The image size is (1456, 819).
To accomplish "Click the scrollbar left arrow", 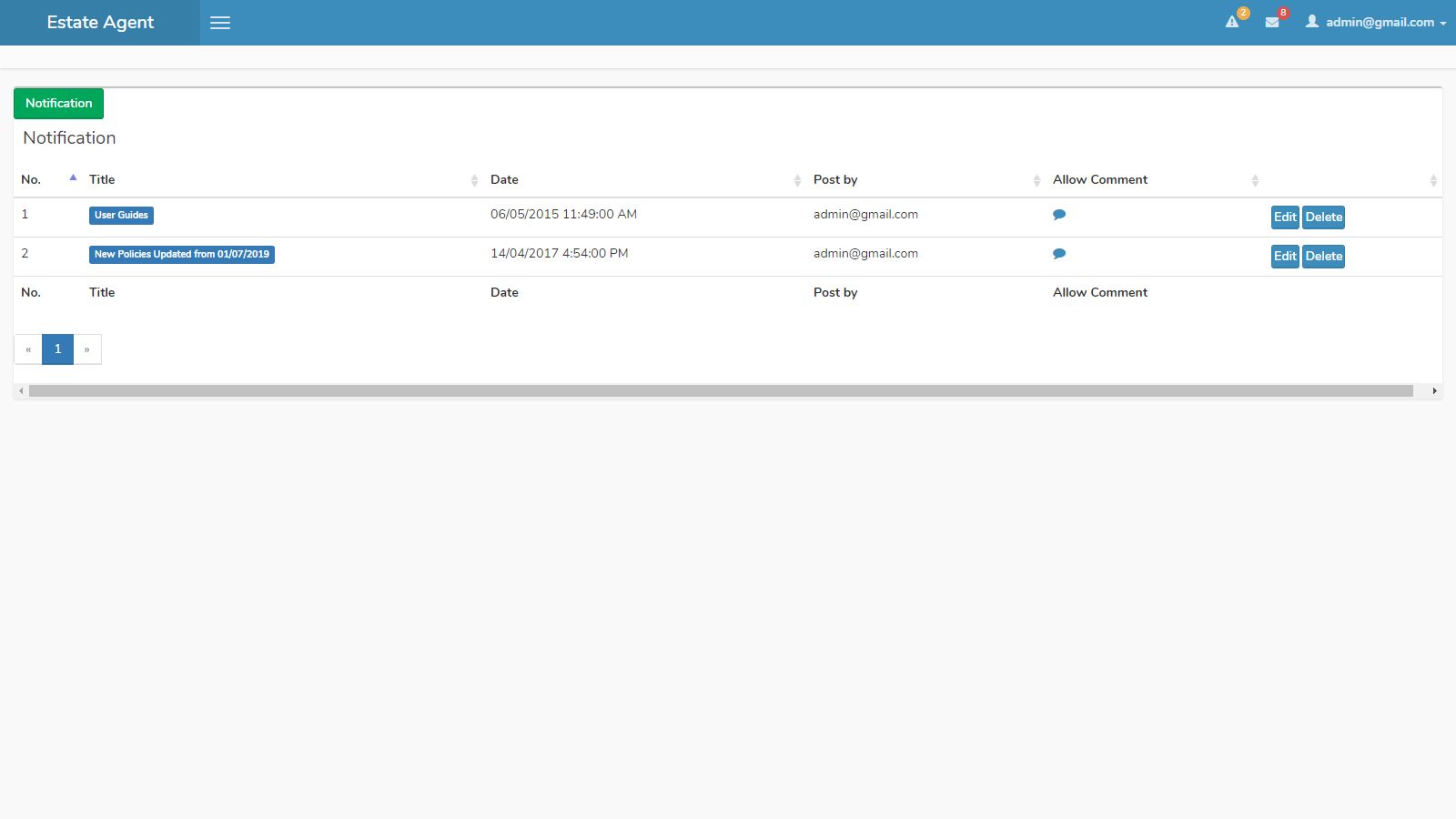I will [x=21, y=391].
